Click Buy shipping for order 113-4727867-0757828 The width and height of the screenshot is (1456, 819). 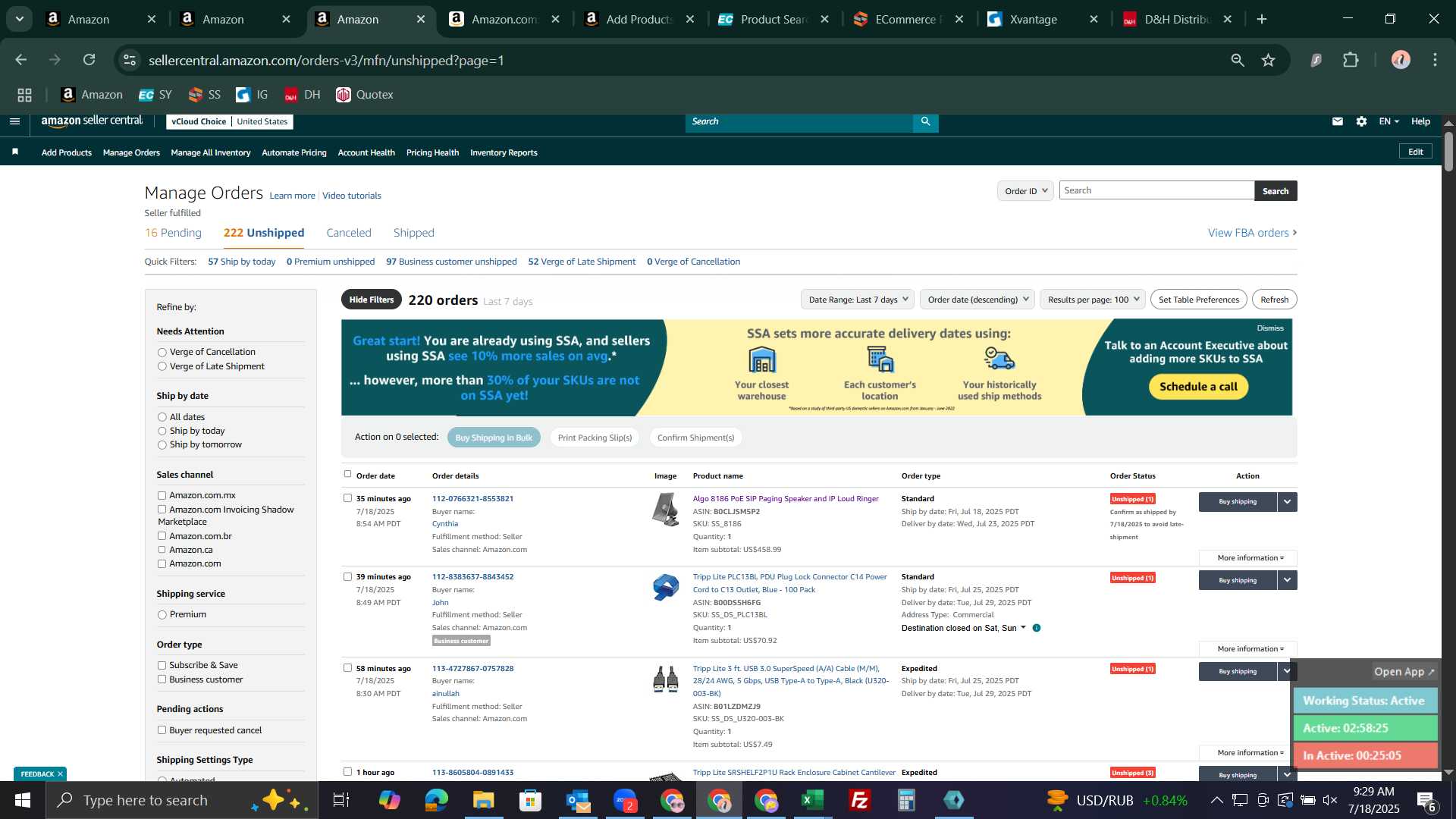click(1238, 672)
